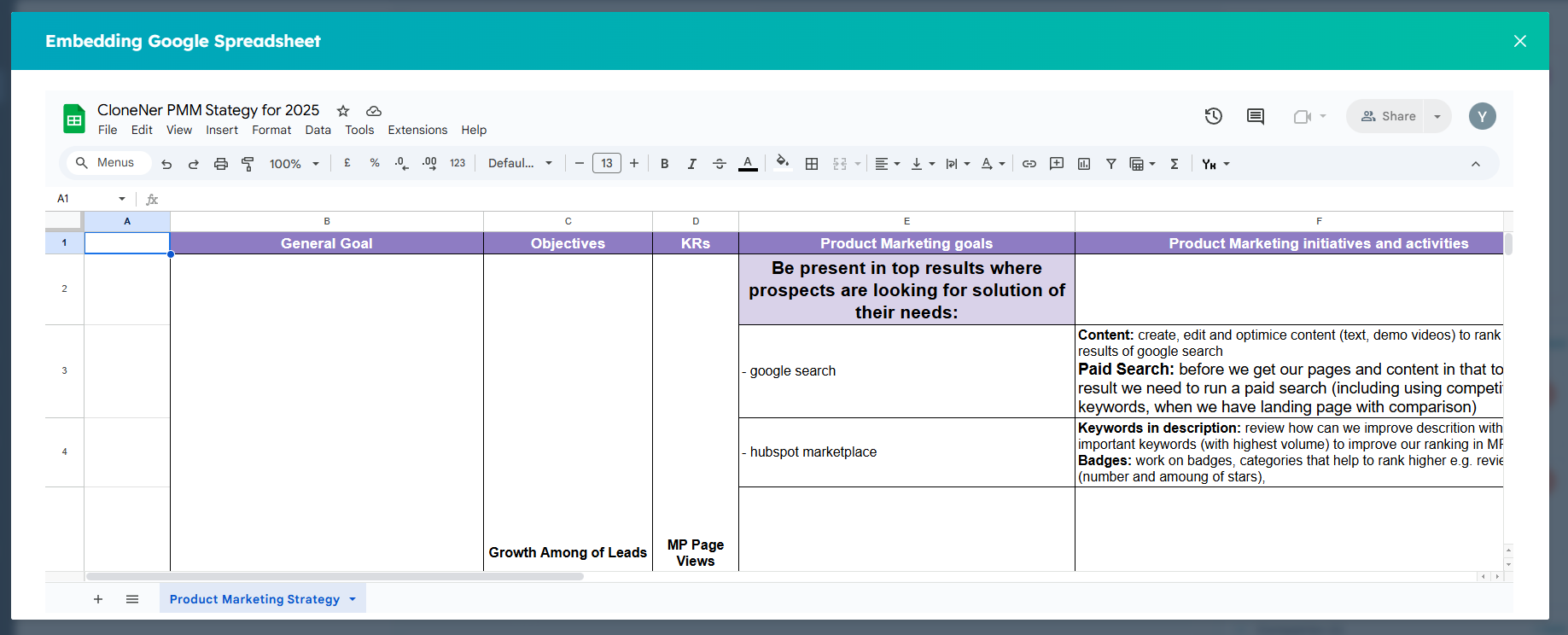Open the all sheets list
Screen dimensions: 1568x635
pyautogui.click(x=132, y=599)
